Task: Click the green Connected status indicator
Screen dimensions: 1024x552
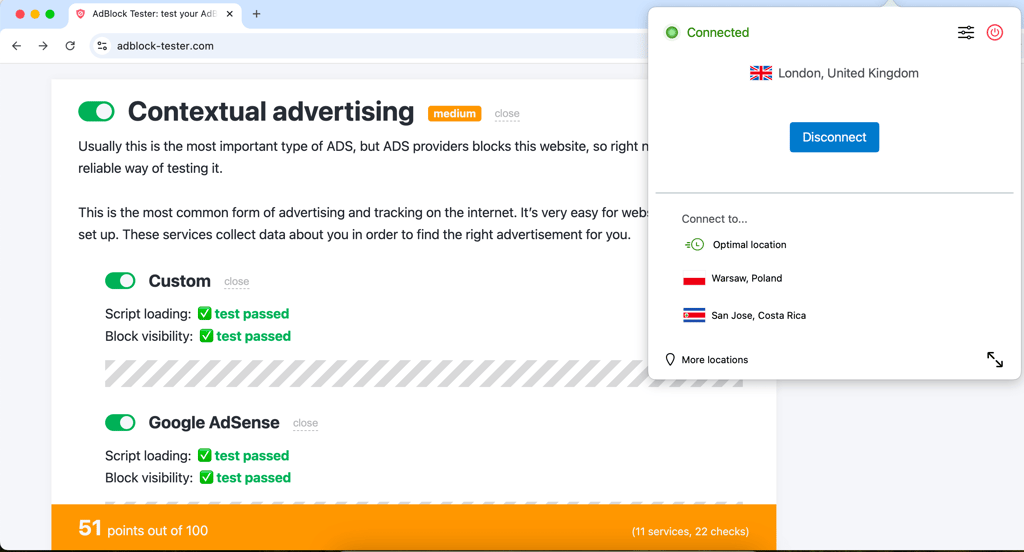Action: coord(672,33)
